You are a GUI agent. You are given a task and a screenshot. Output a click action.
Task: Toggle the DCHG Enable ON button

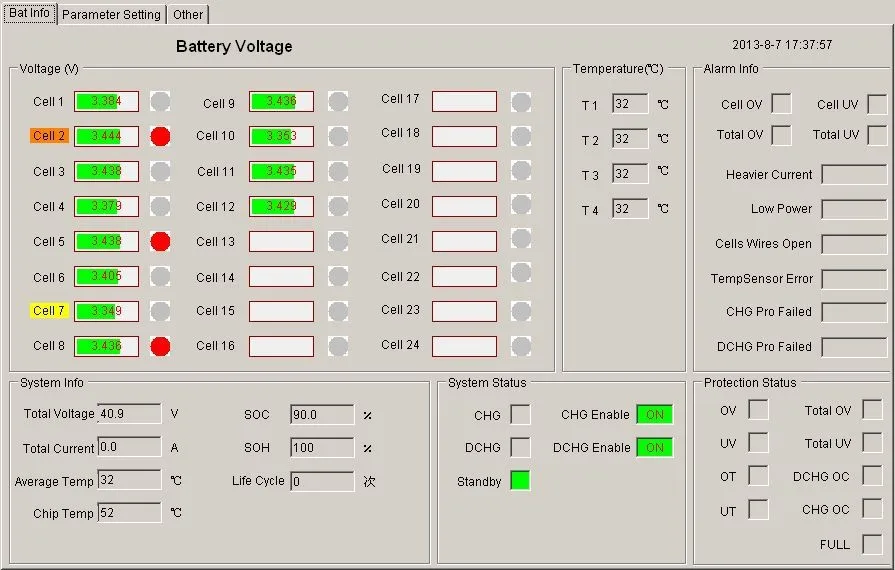click(655, 447)
